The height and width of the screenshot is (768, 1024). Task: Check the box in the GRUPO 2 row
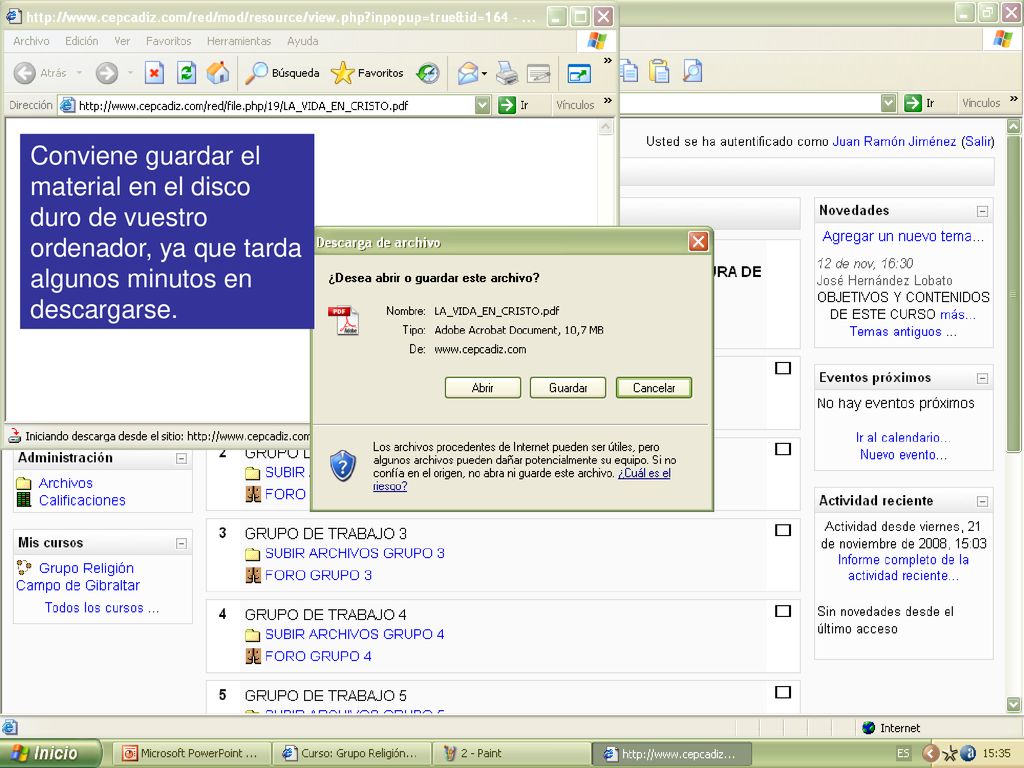(782, 449)
